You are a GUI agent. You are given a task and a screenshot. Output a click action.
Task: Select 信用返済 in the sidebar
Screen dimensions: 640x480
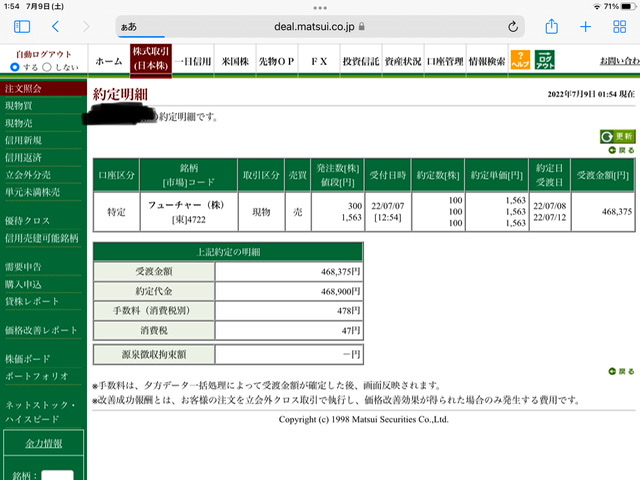[23, 158]
